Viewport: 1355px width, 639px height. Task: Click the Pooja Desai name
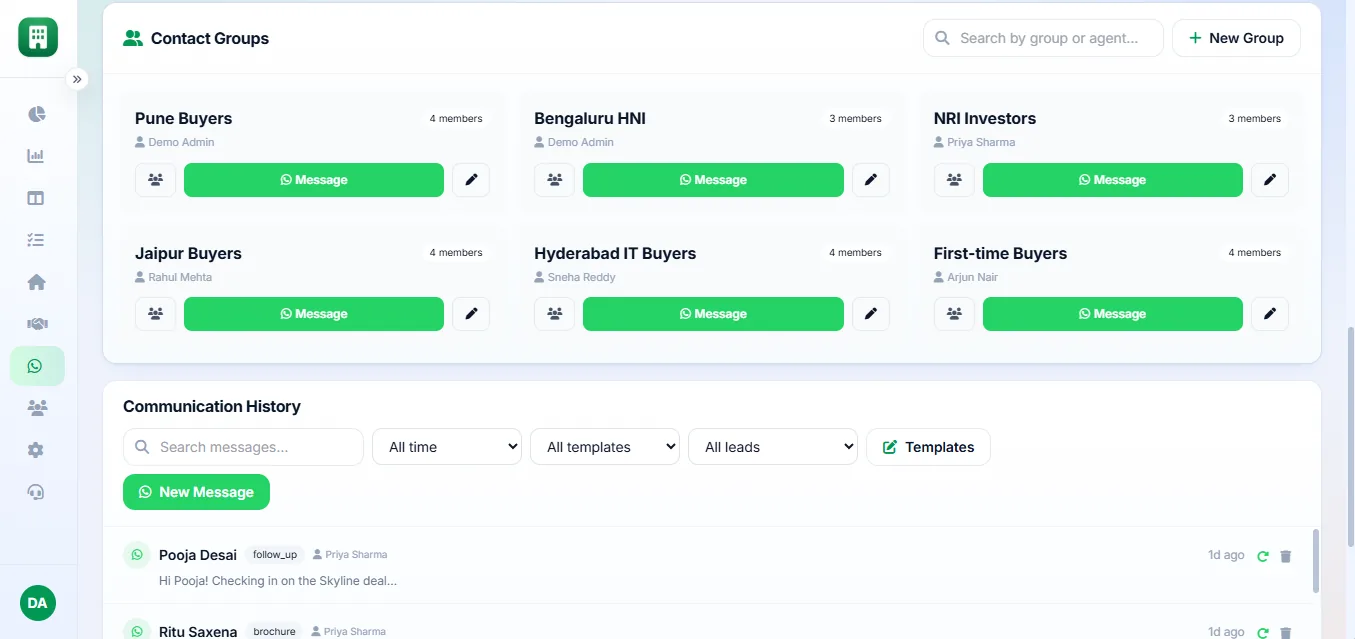(x=198, y=555)
